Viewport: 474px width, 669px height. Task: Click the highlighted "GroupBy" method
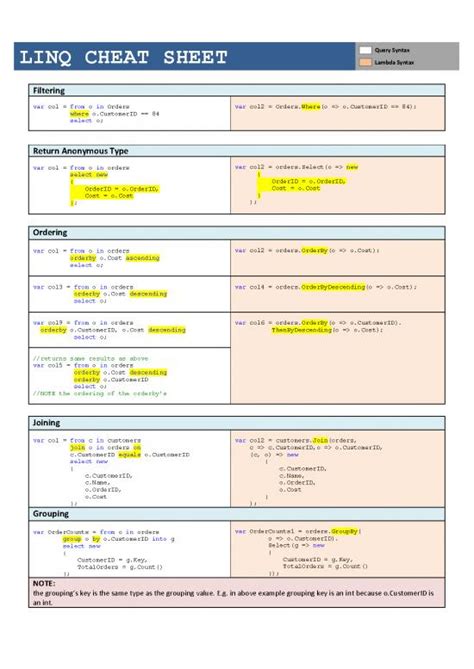[345, 532]
